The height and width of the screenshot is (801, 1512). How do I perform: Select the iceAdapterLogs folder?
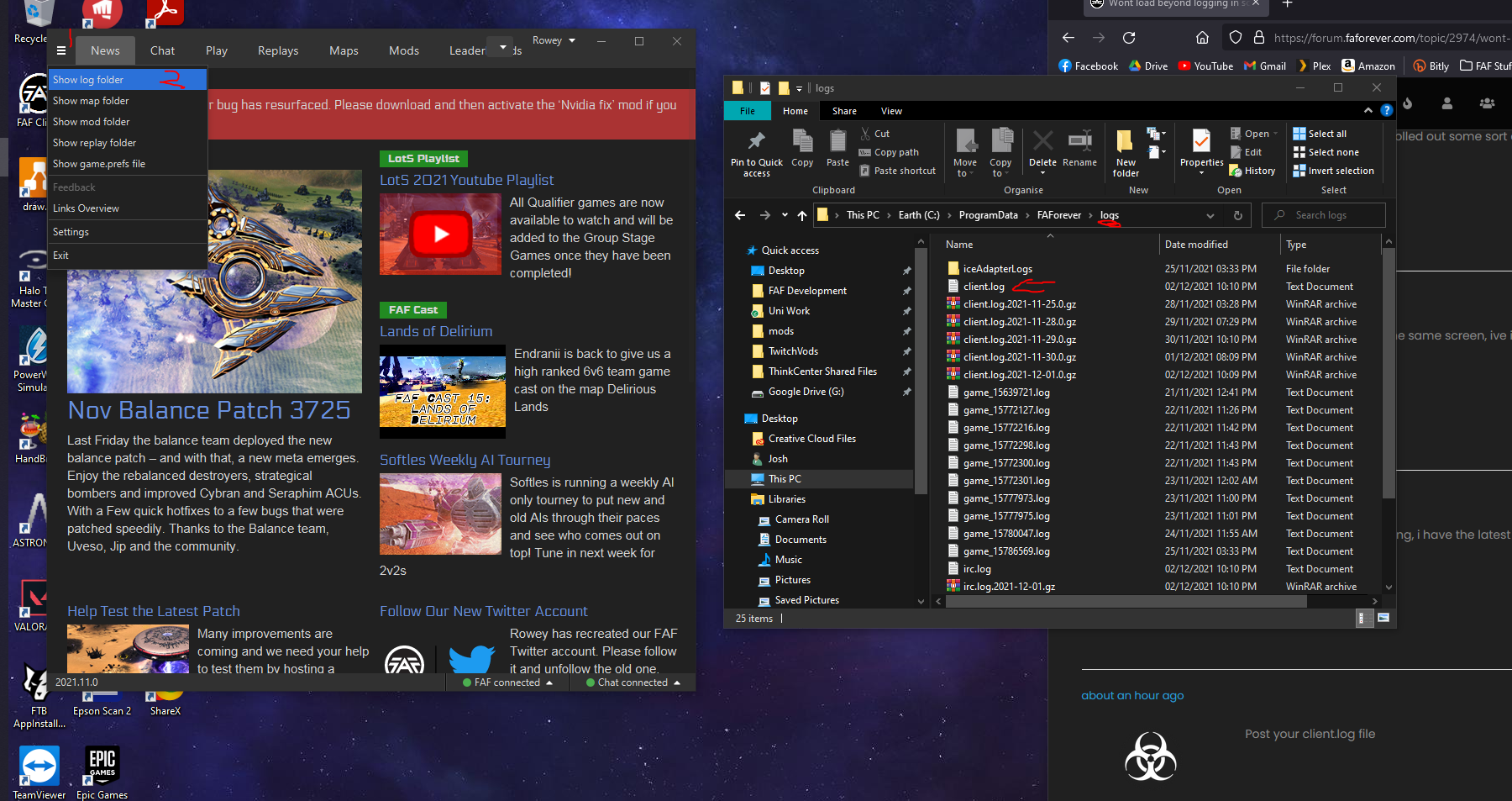(x=997, y=269)
